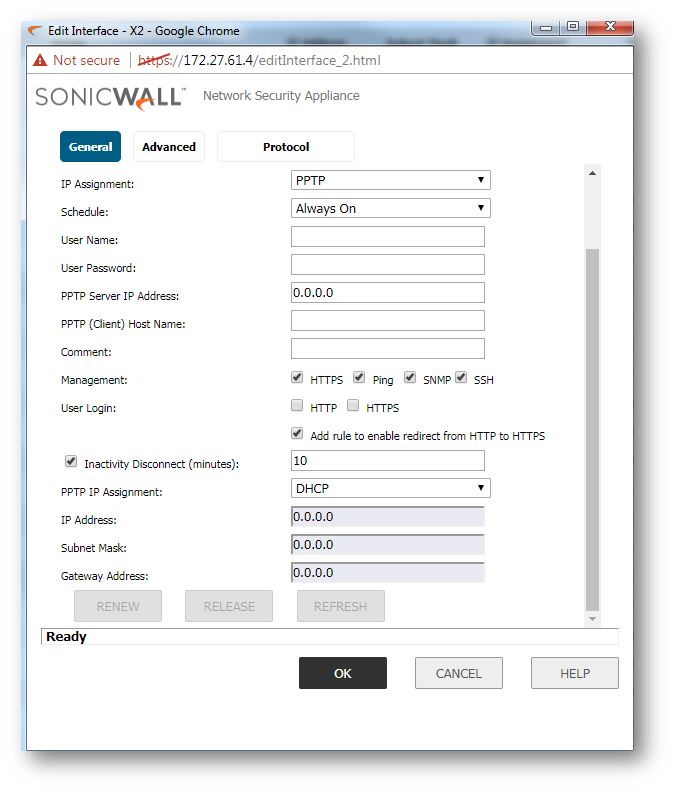Screen dimensions: 676x793
Task: Switch to the Advanced tab
Action: coord(169,147)
